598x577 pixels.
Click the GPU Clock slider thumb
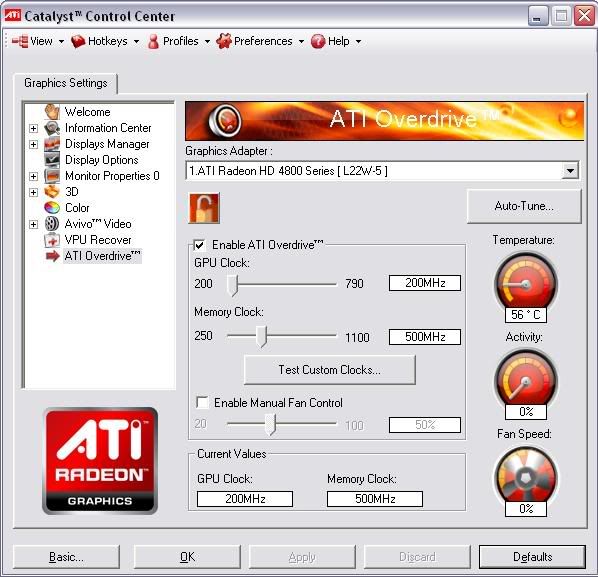click(x=232, y=285)
